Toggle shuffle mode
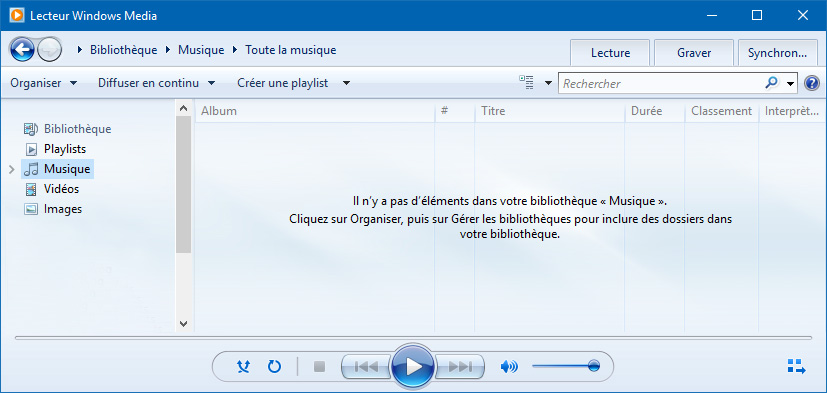 tap(244, 366)
